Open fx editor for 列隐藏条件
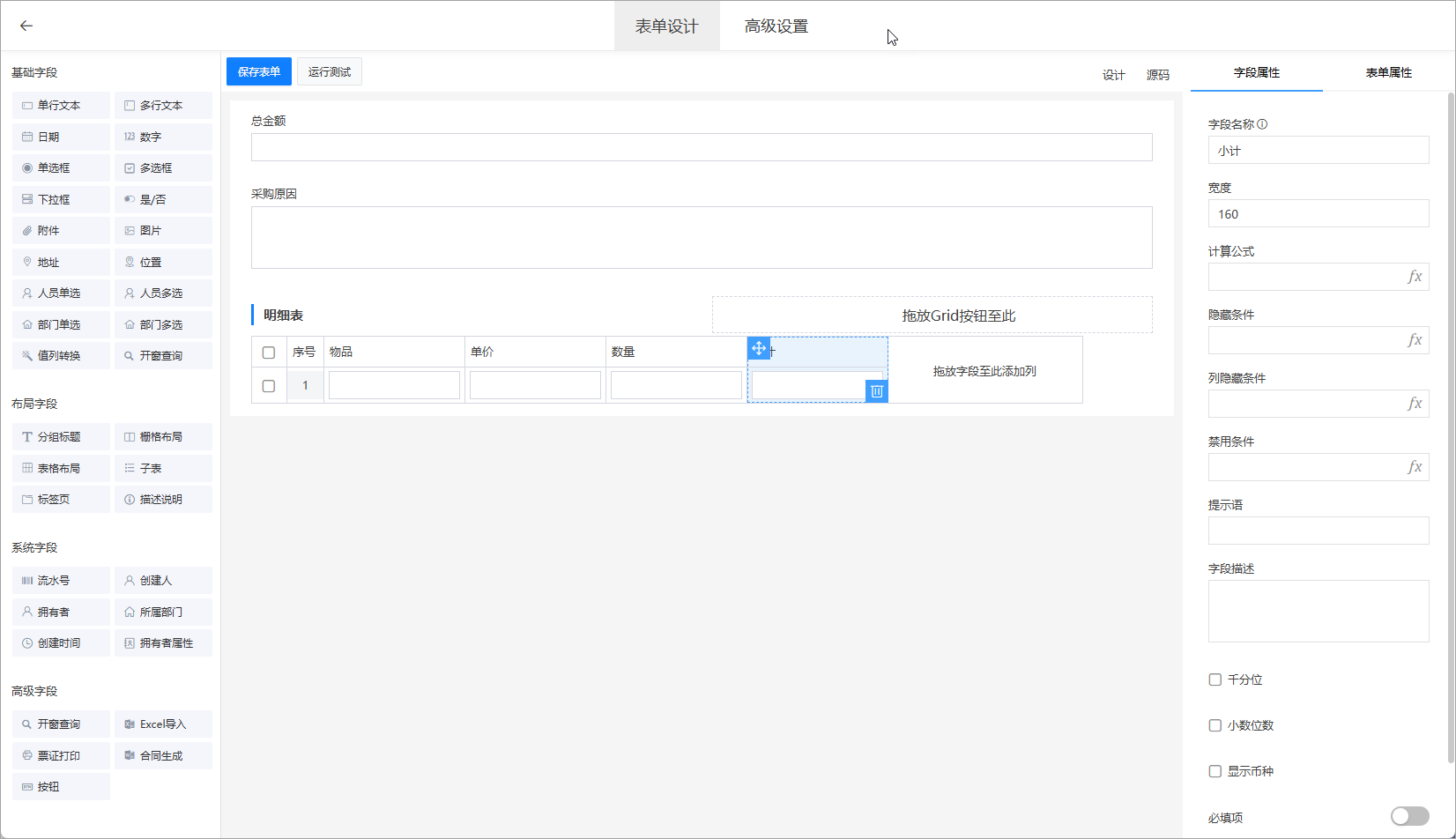Viewport: 1456px width, 839px height. tap(1414, 404)
